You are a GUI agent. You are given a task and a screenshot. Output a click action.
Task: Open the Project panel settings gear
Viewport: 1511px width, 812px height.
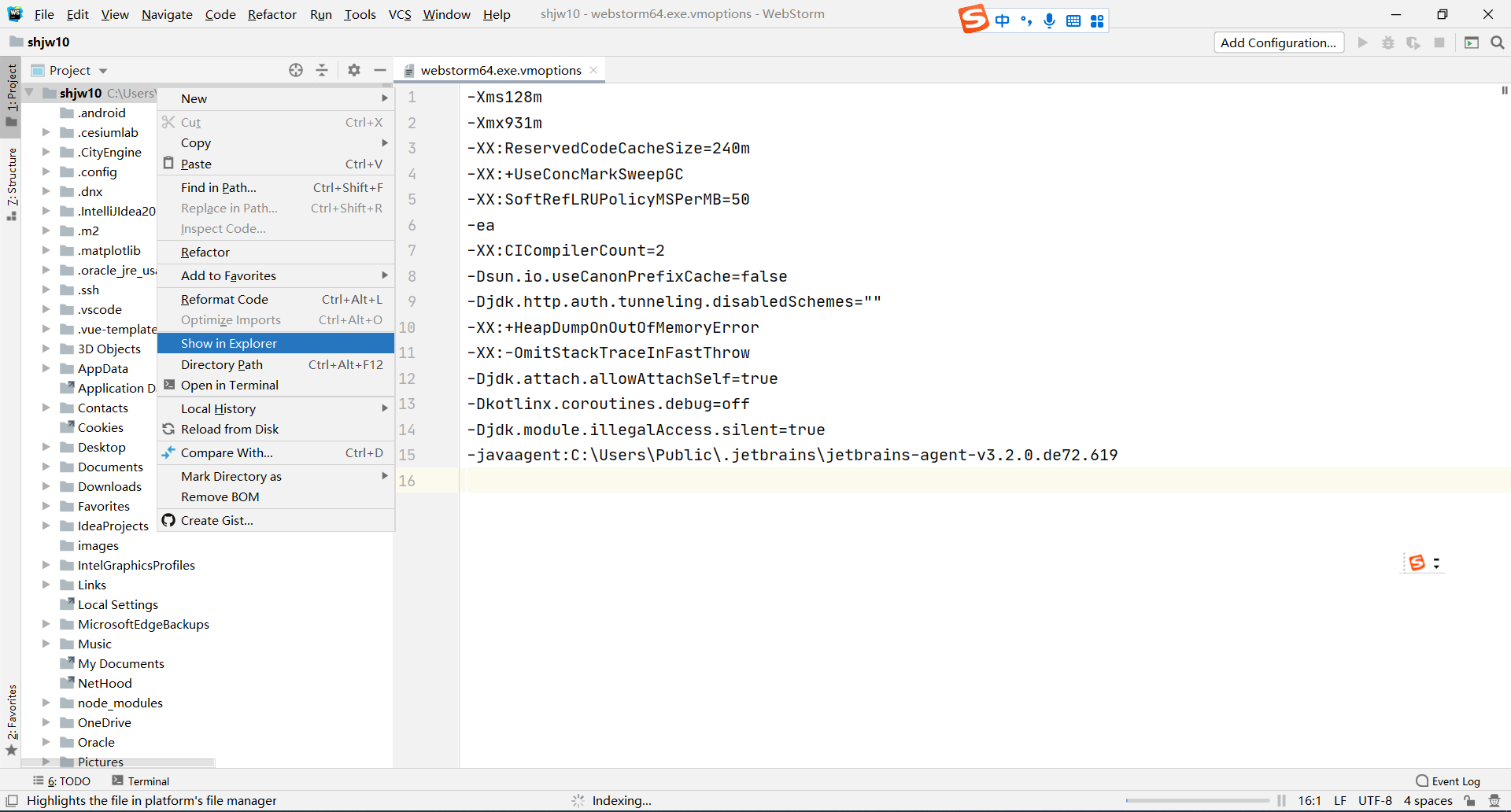(x=353, y=70)
